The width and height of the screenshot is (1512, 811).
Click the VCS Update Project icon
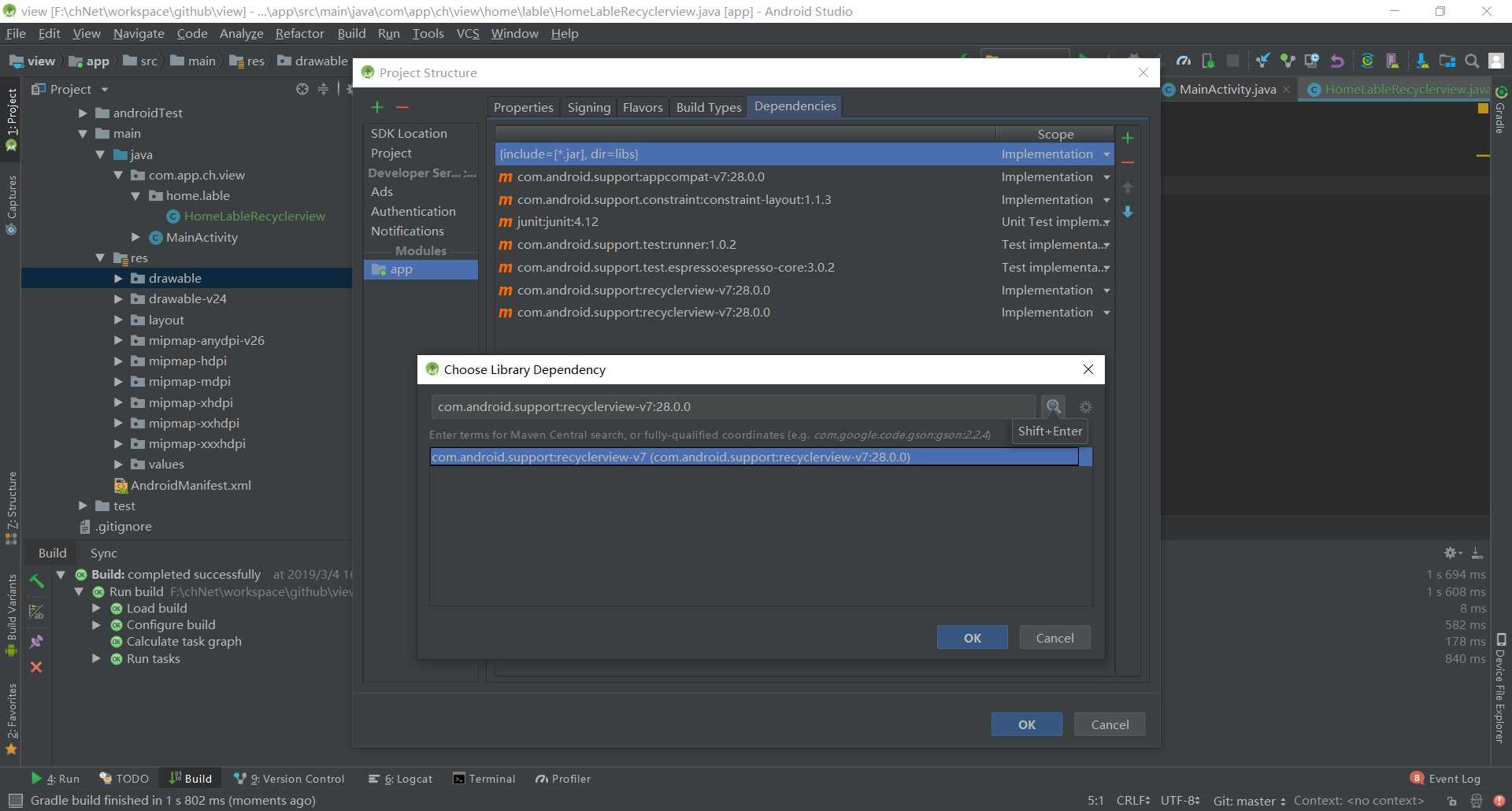click(1263, 61)
